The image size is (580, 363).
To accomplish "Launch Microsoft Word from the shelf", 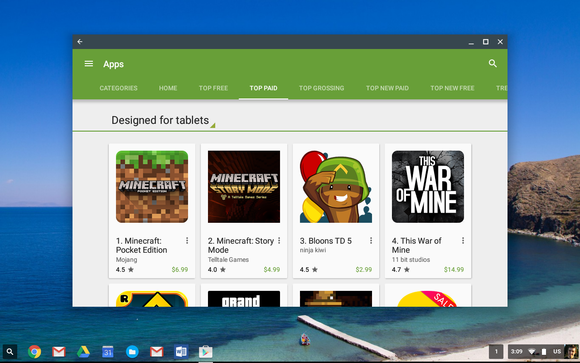I will coord(181,352).
